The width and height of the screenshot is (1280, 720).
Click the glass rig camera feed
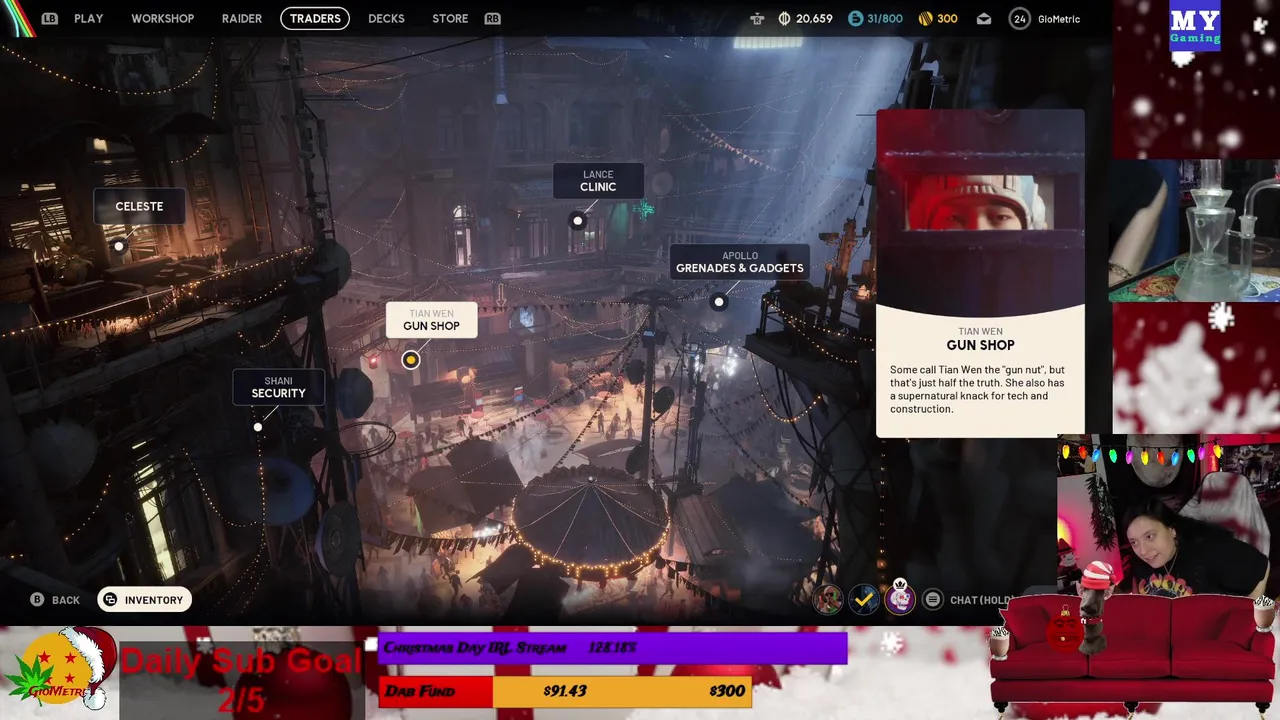pos(1194,230)
